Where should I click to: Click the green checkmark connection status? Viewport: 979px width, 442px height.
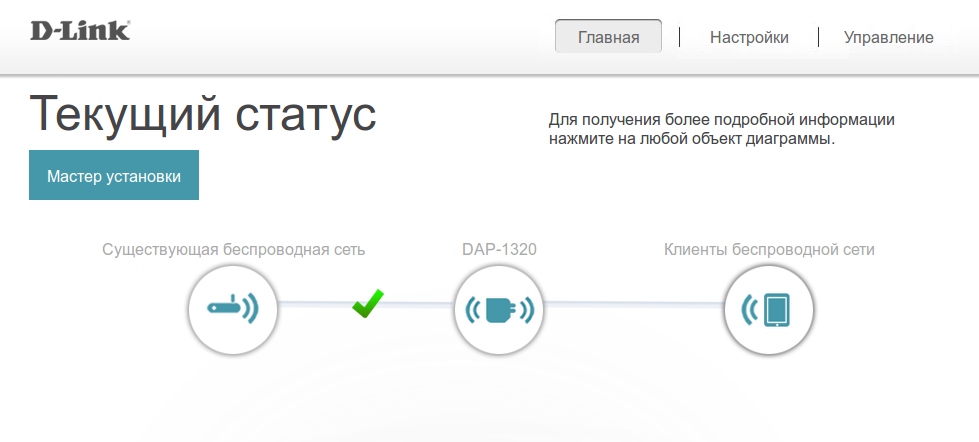tap(367, 304)
